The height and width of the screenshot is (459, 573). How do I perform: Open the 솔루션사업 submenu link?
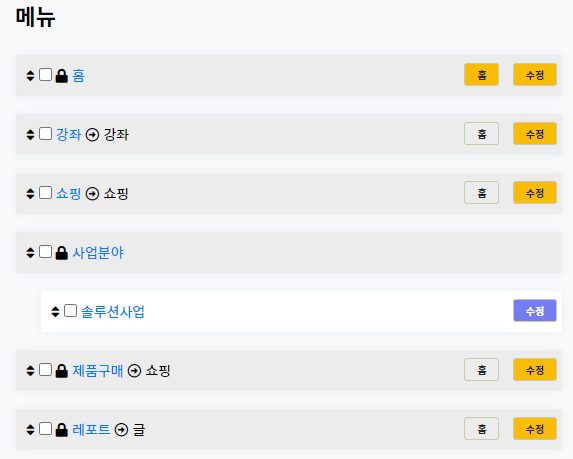click(x=113, y=312)
